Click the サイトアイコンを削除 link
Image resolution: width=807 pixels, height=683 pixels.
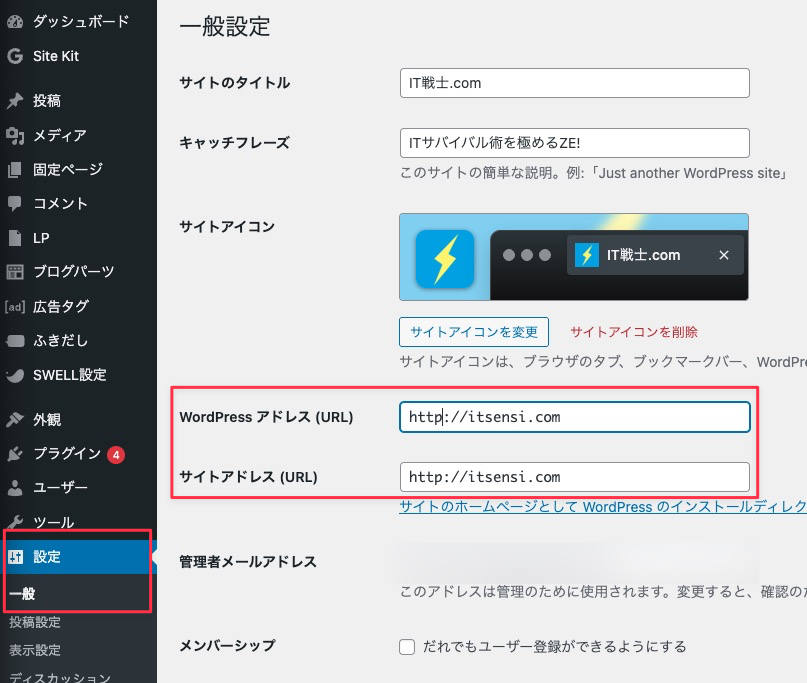634,332
